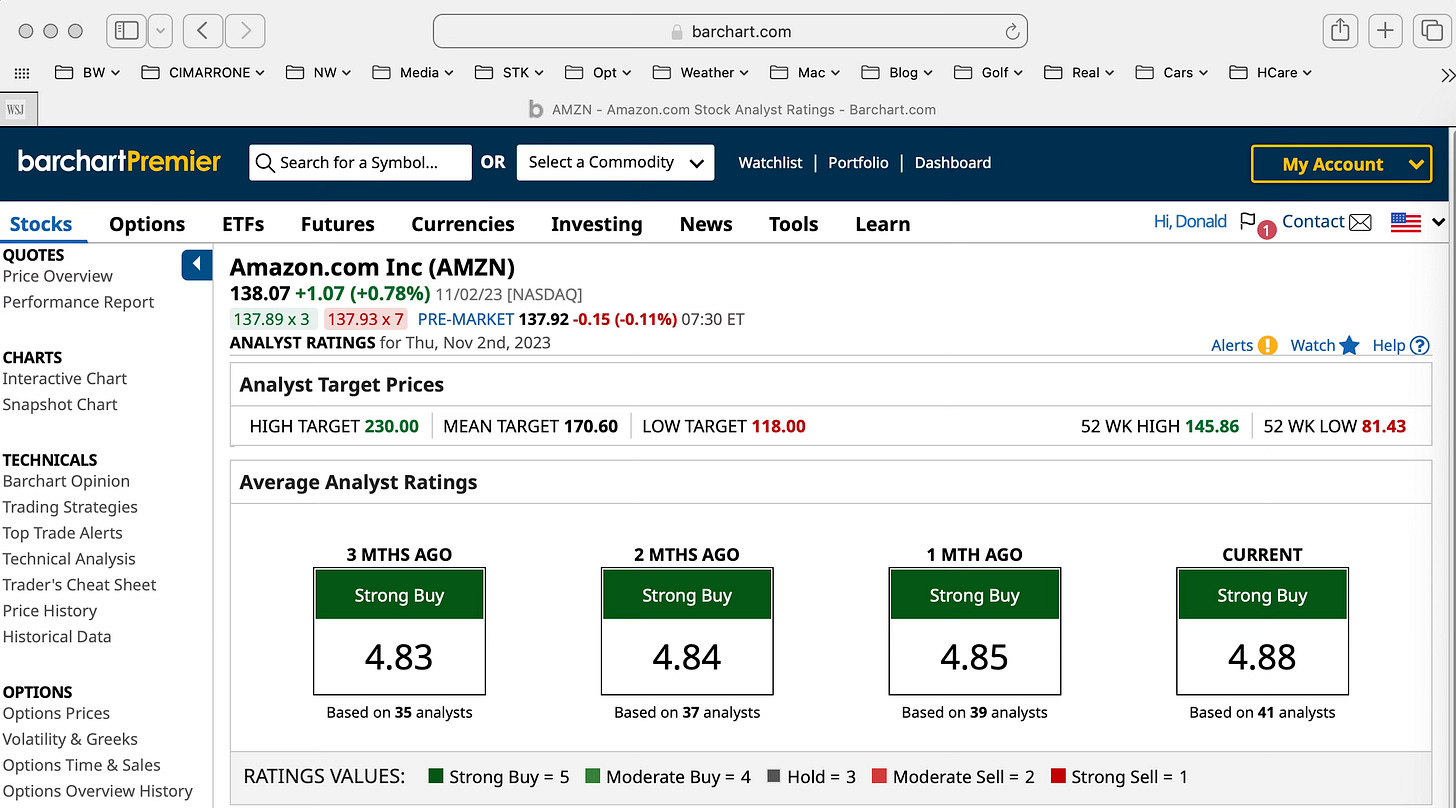Open Barchart Opinion in the sidebar
The width and height of the screenshot is (1456, 808).
(66, 481)
